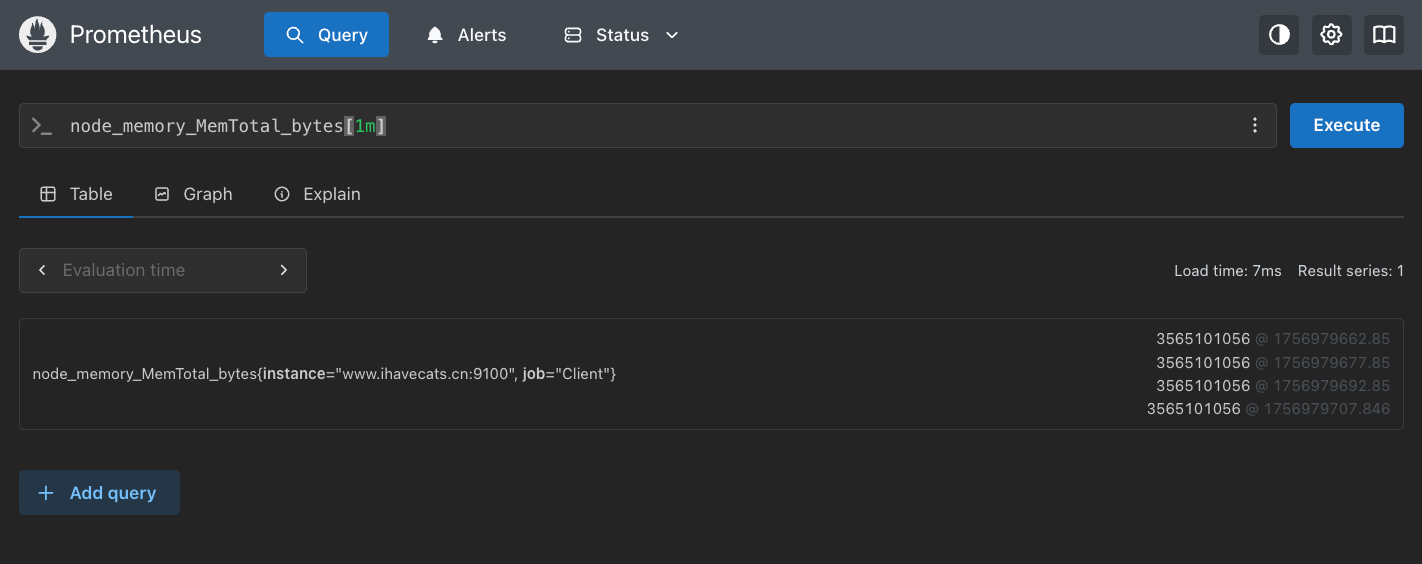This screenshot has height=564, width=1422.
Task: Click the server icon beside Status
Action: [573, 35]
